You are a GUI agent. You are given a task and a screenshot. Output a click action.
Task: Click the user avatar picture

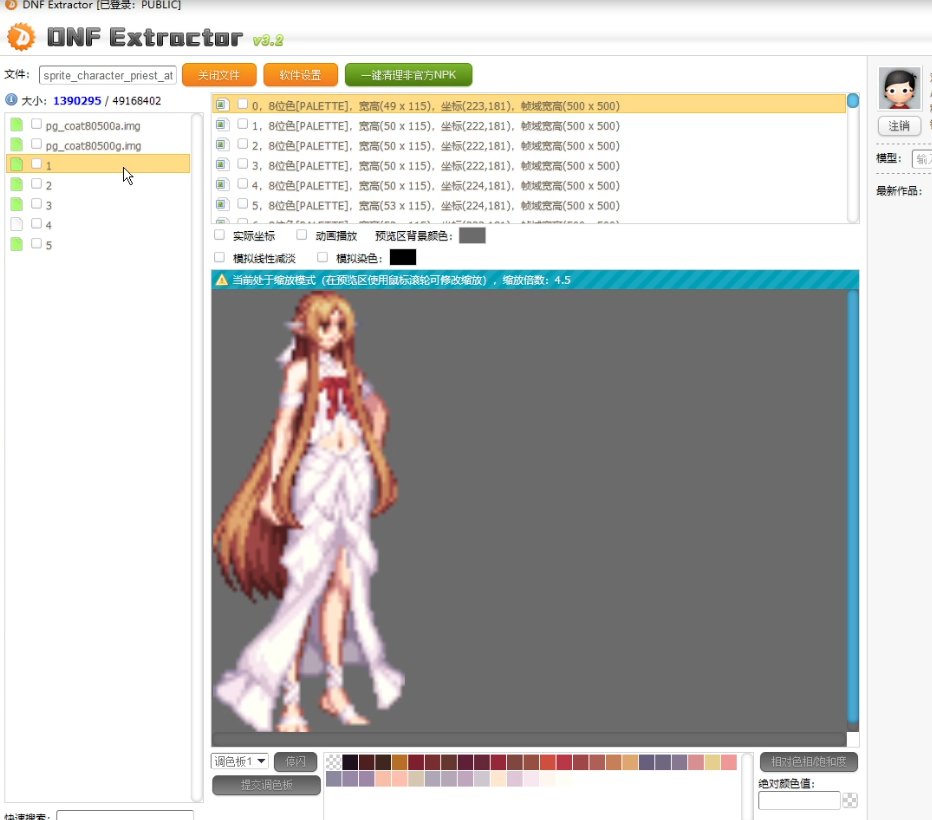[x=899, y=88]
